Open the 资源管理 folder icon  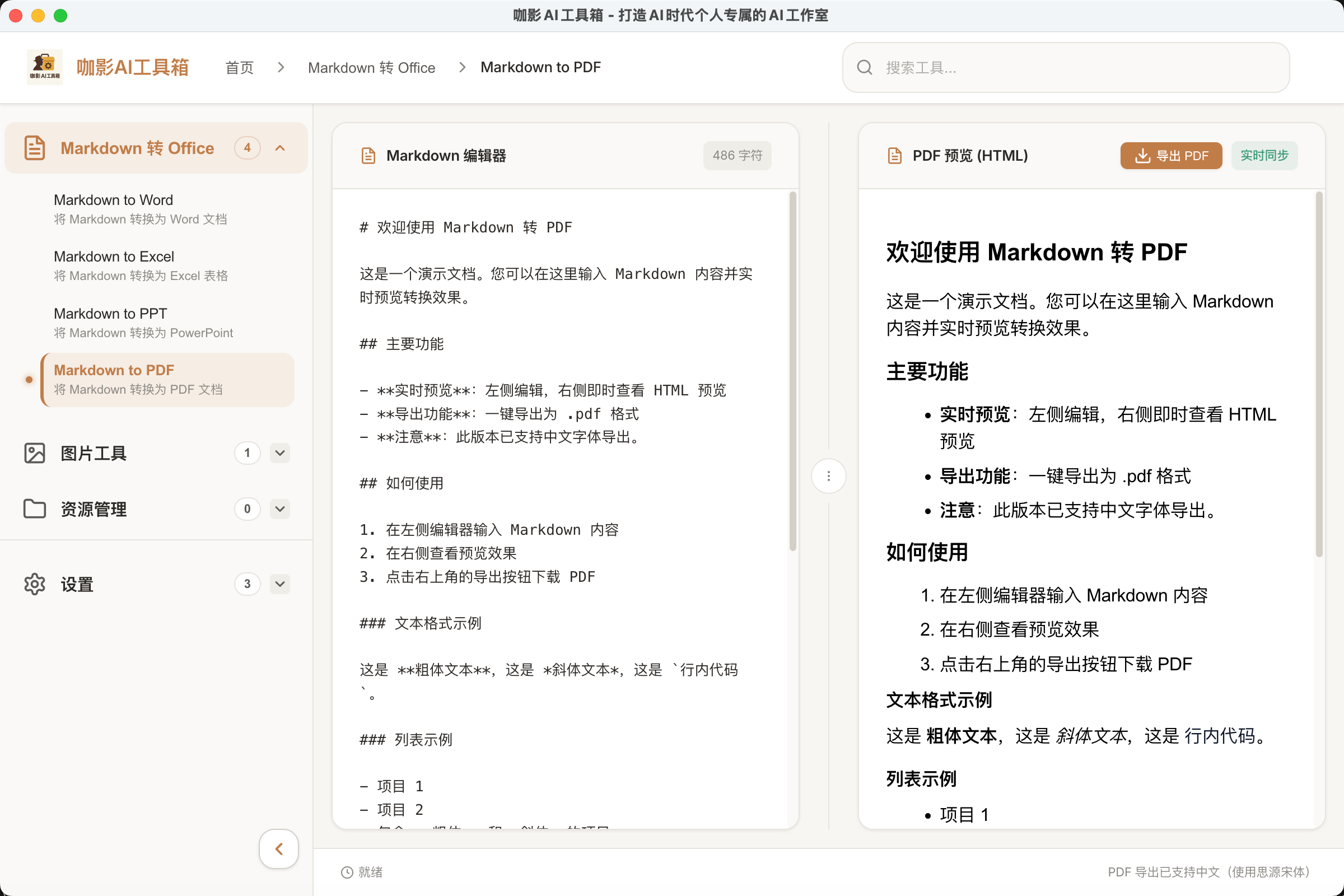(34, 509)
